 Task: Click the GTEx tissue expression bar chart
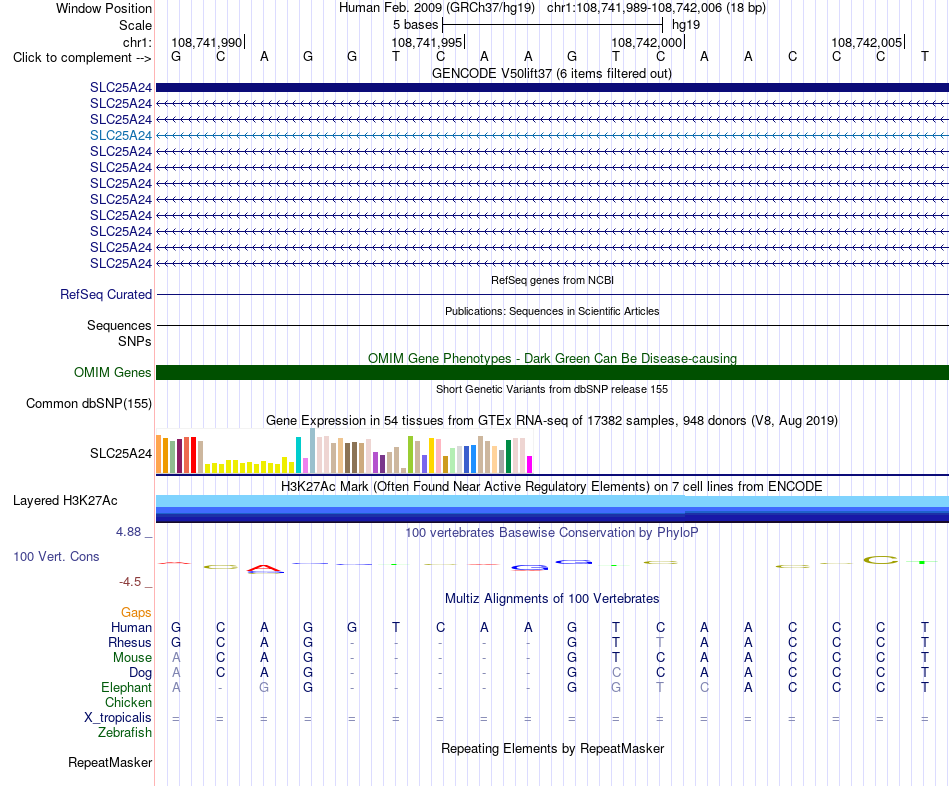coord(344,451)
